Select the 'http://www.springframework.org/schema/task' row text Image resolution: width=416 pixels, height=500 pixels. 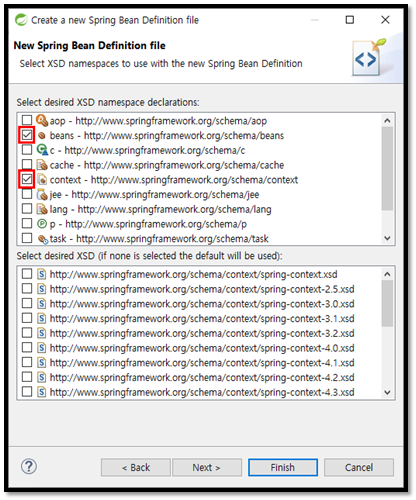tap(173, 239)
